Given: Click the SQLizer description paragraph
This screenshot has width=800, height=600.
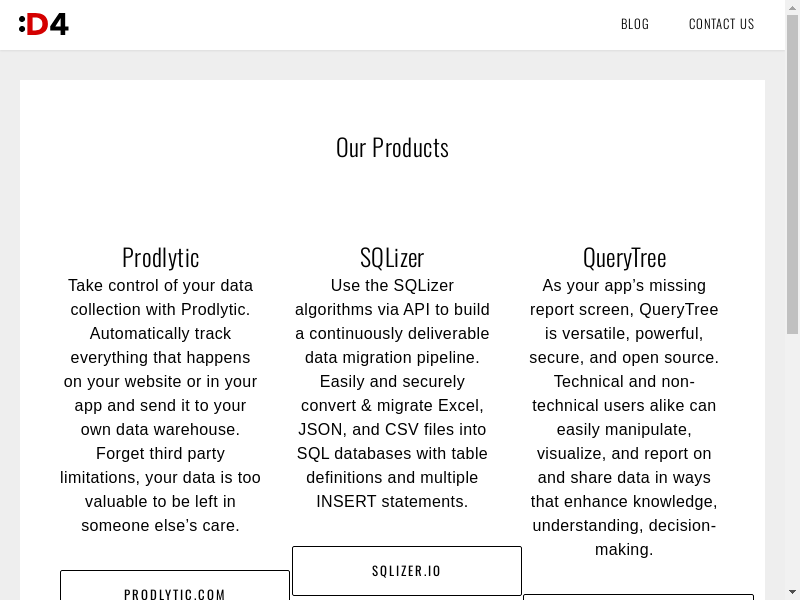Looking at the screenshot, I should (x=392, y=393).
